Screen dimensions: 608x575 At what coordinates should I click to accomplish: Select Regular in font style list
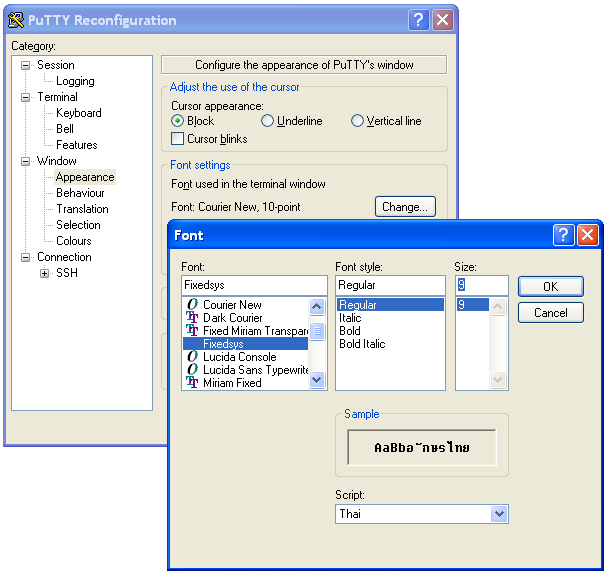coord(390,305)
